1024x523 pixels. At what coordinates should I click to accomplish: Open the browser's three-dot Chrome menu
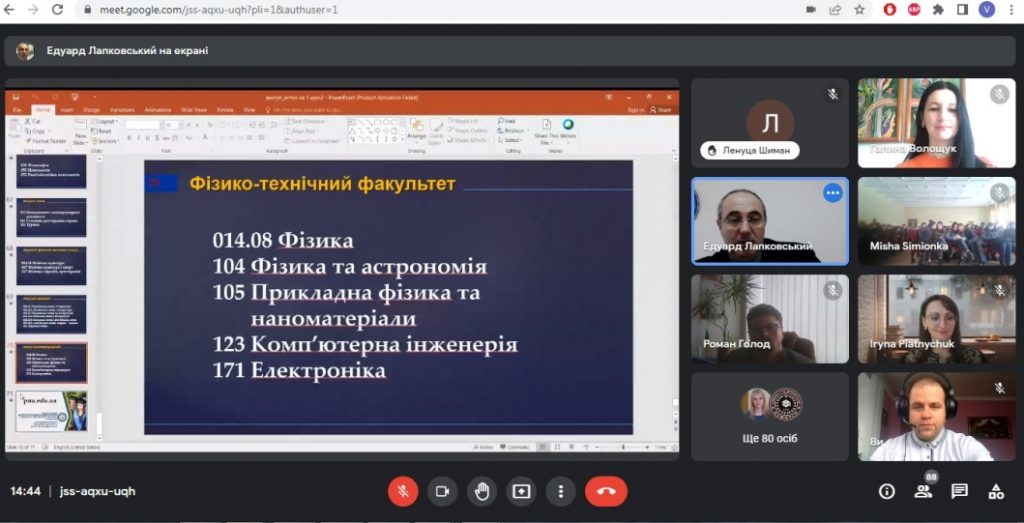[x=1011, y=10]
